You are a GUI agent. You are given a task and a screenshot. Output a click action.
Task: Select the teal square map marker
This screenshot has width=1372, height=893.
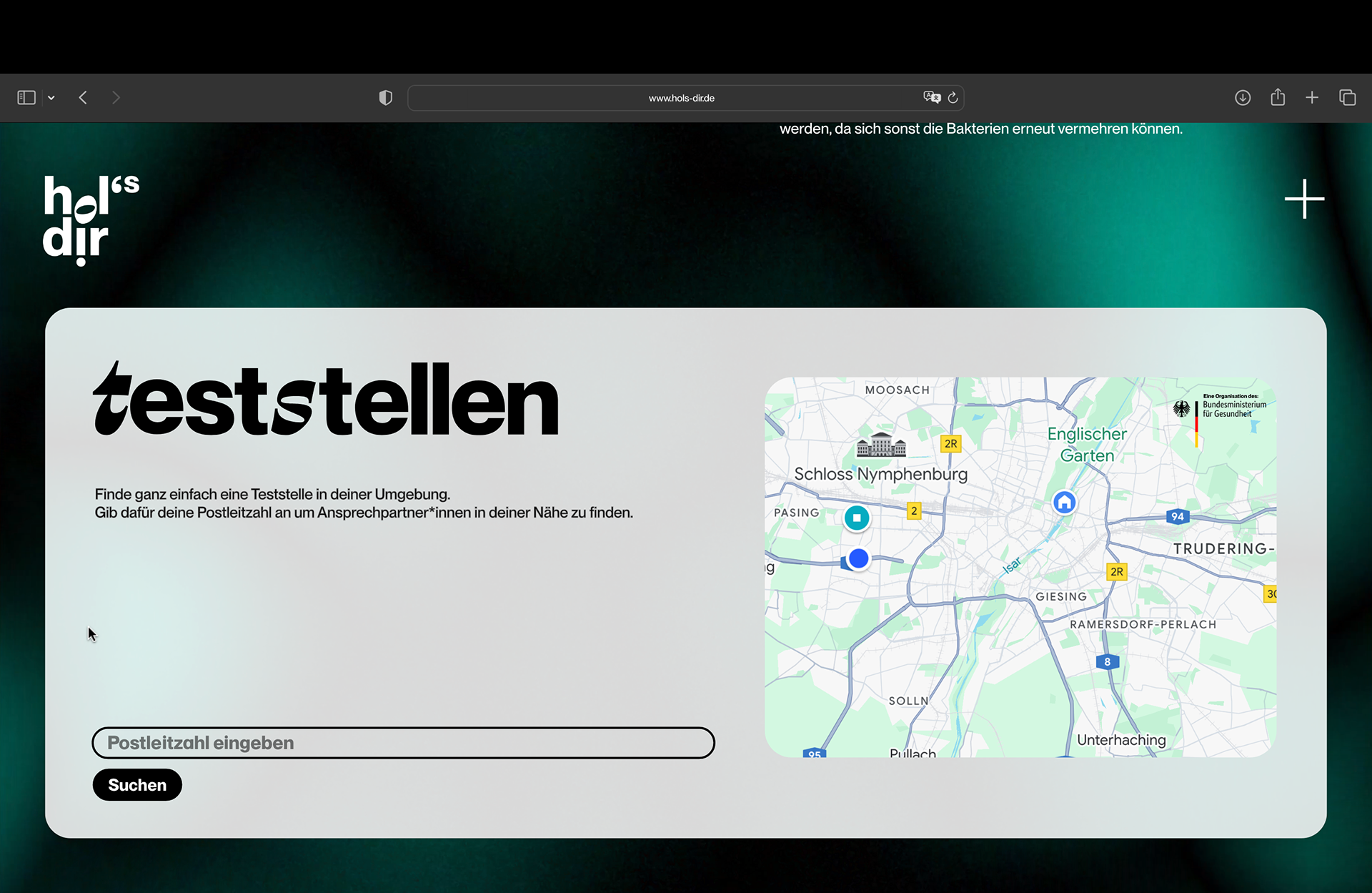click(857, 518)
